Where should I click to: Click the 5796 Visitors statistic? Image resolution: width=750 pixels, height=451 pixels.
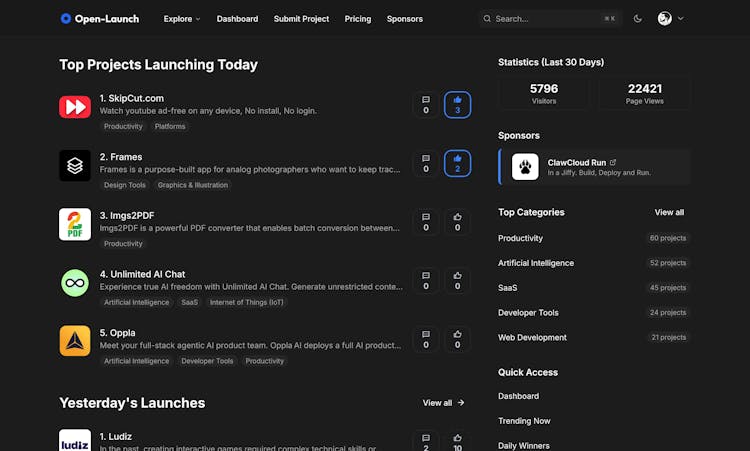pyautogui.click(x=544, y=94)
